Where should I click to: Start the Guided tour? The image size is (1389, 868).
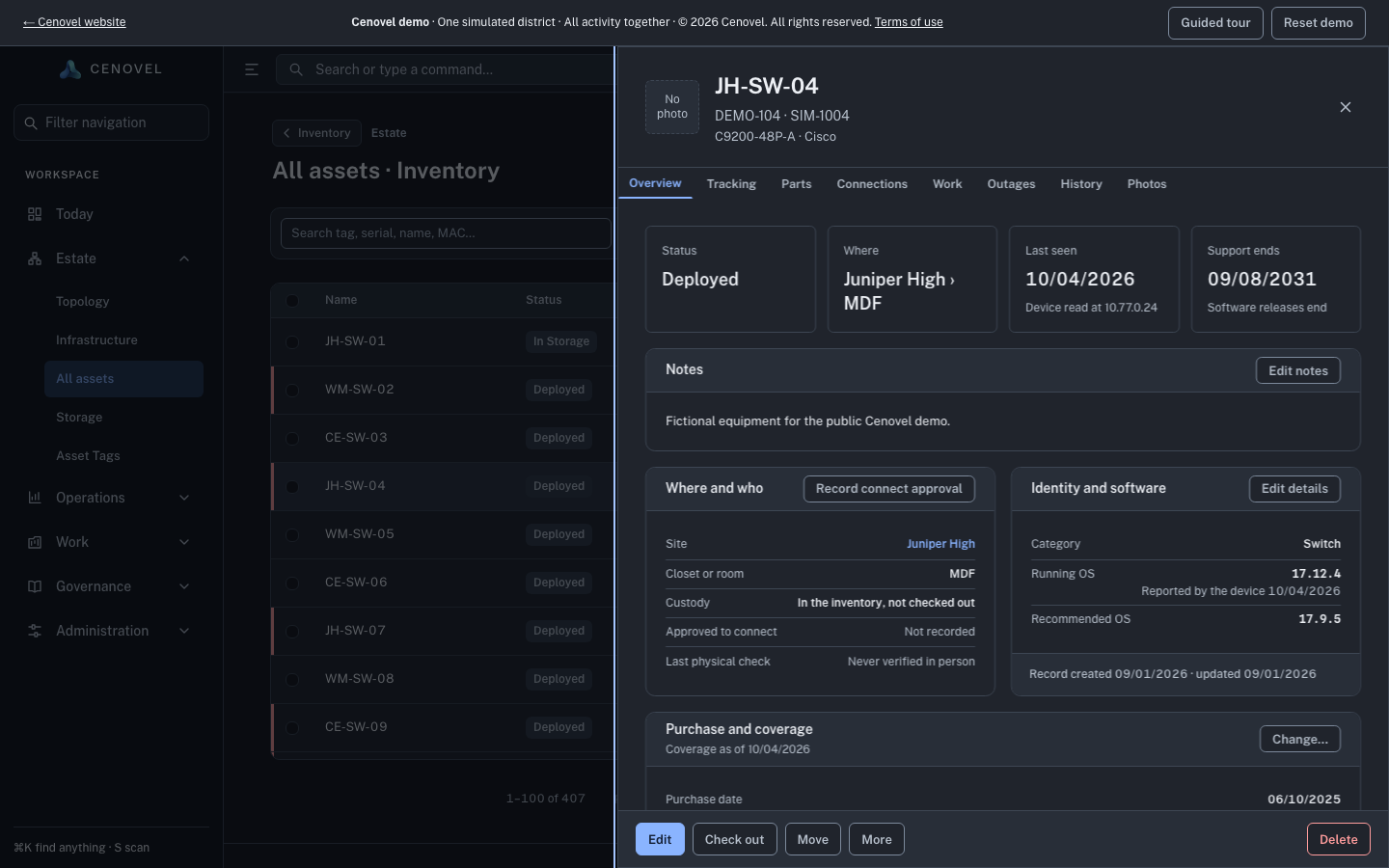pos(1215,23)
